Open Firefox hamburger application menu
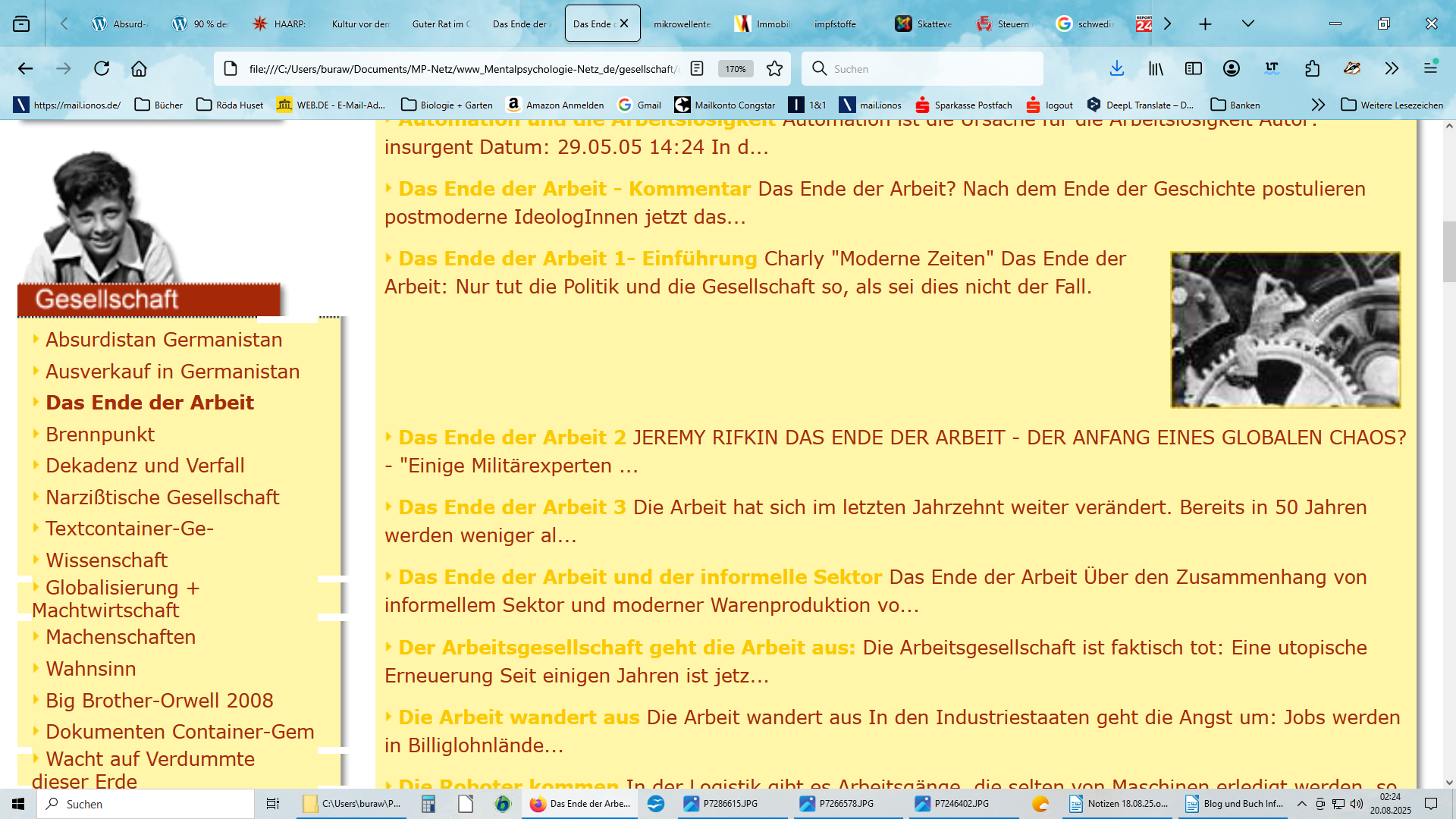Screen dimensions: 1456x819 [1430, 69]
